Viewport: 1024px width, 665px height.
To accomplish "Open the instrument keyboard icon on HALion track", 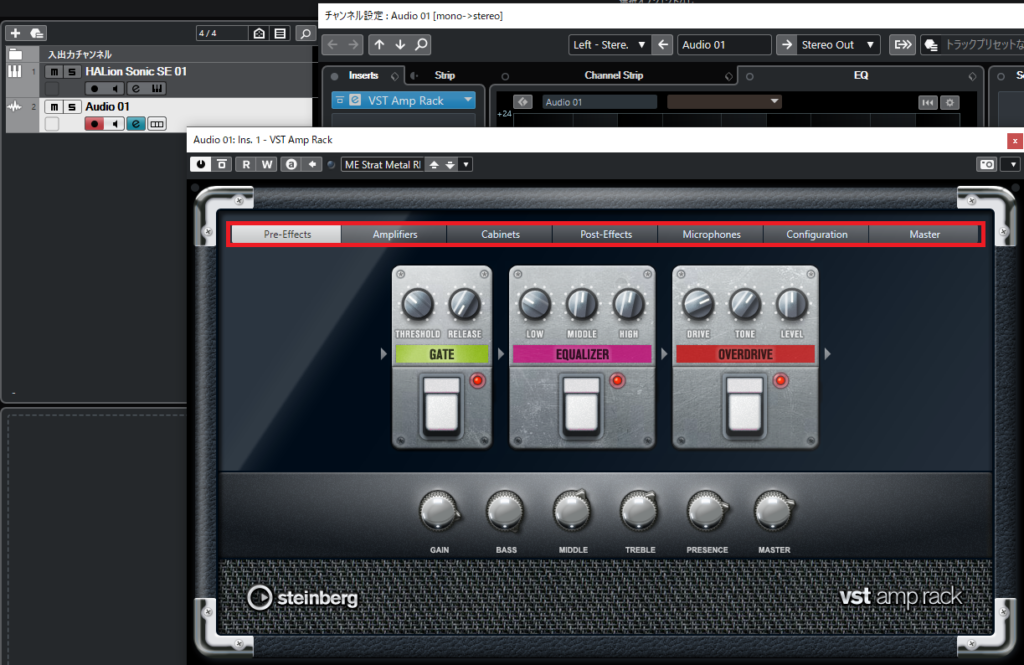I will coord(157,89).
